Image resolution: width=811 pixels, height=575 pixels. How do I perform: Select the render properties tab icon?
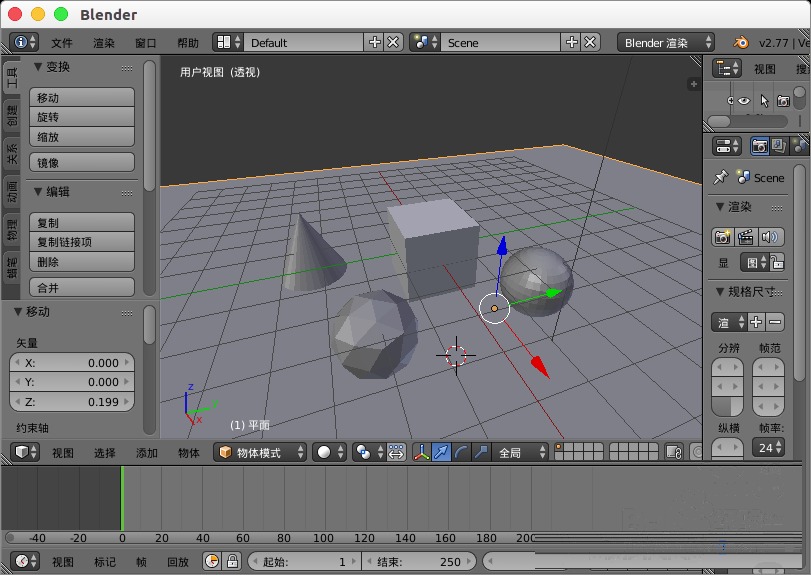(x=759, y=146)
